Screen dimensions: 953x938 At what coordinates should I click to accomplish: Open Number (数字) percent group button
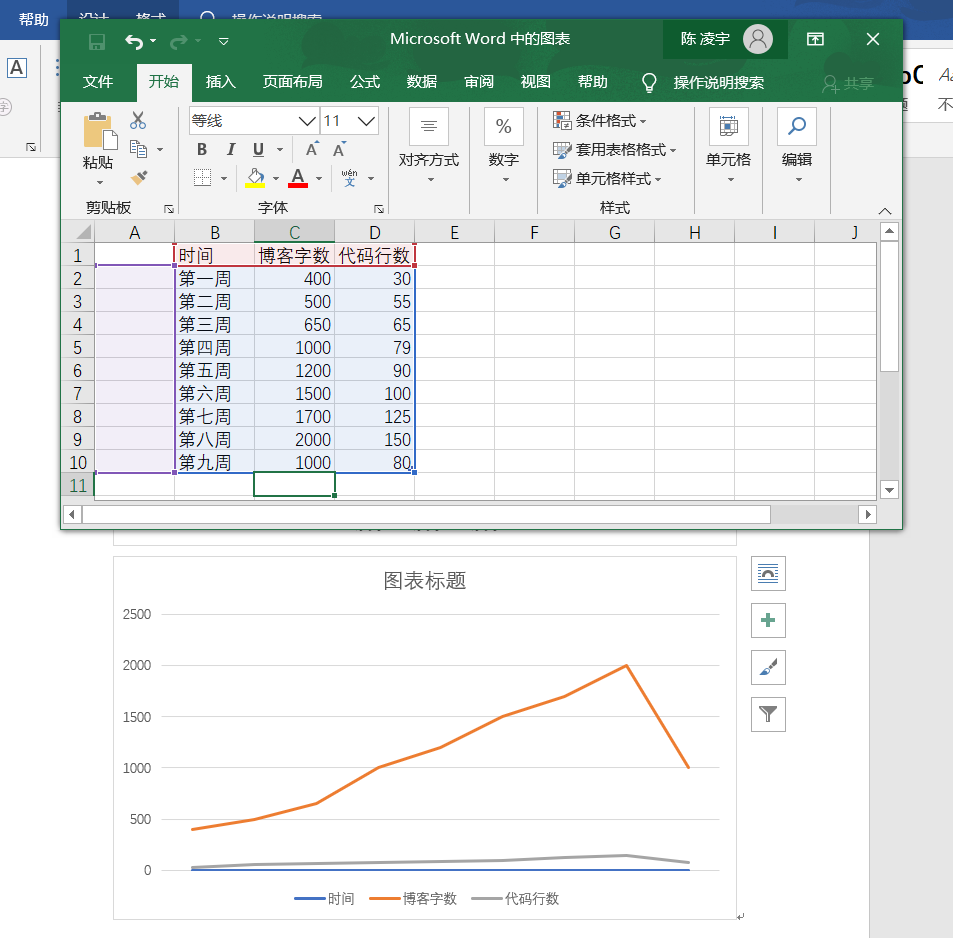click(x=503, y=146)
